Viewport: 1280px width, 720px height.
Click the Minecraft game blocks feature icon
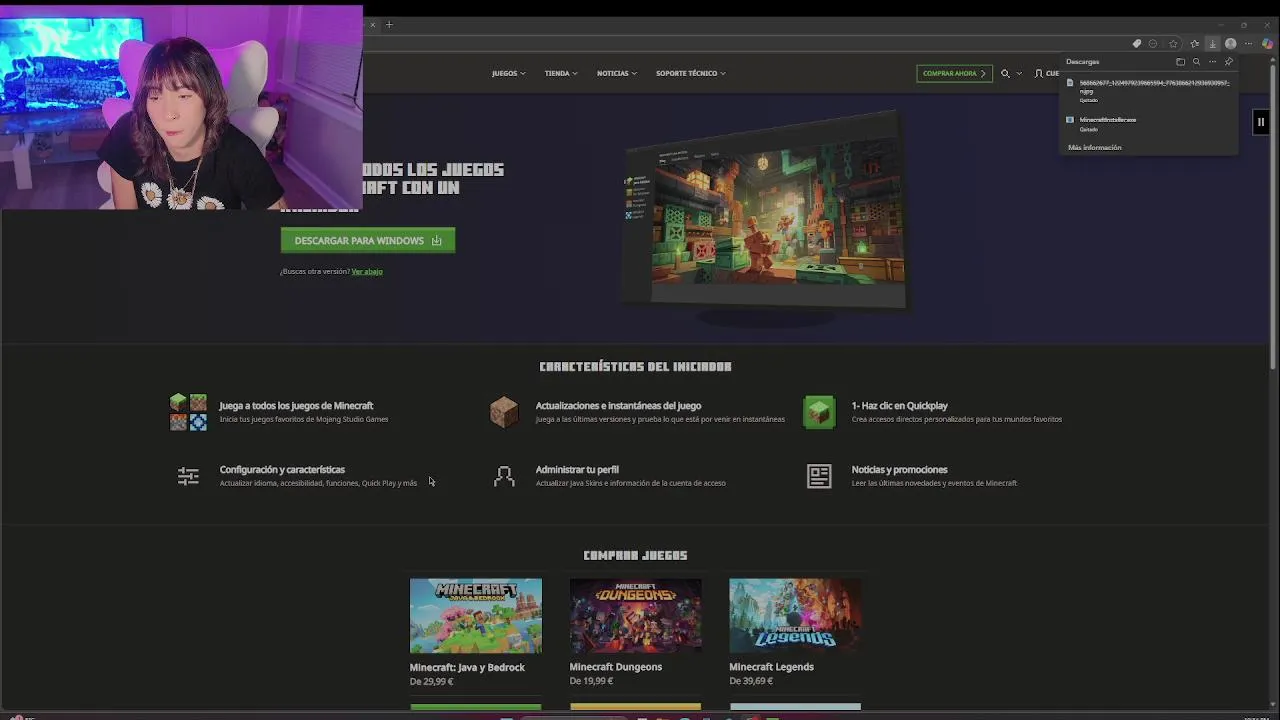coord(188,412)
